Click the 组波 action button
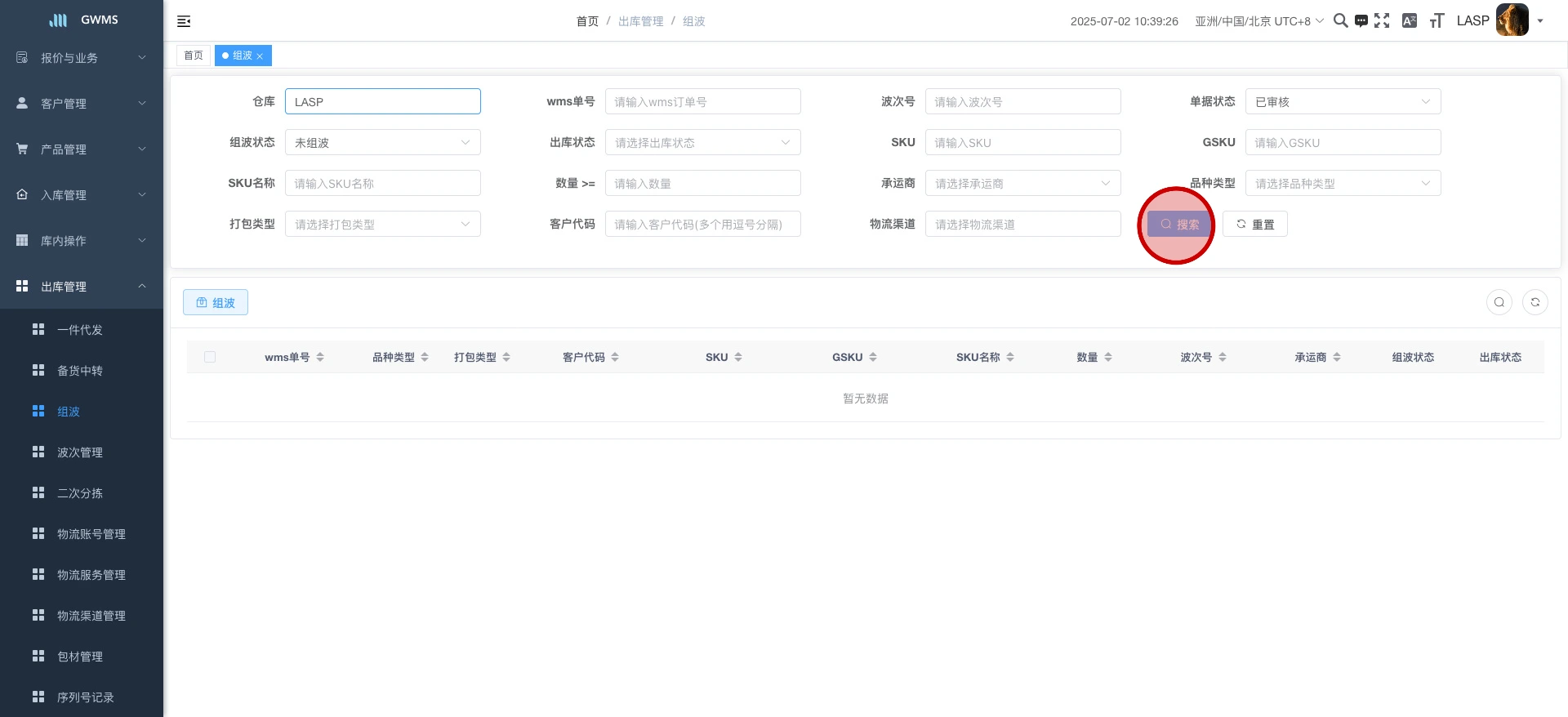 tap(216, 302)
